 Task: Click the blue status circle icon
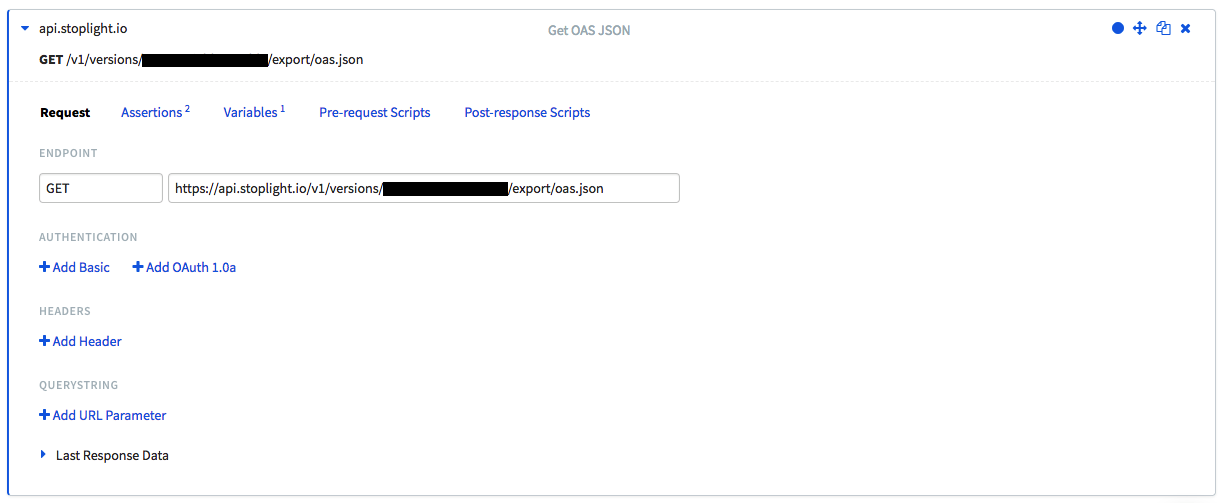pos(1118,29)
